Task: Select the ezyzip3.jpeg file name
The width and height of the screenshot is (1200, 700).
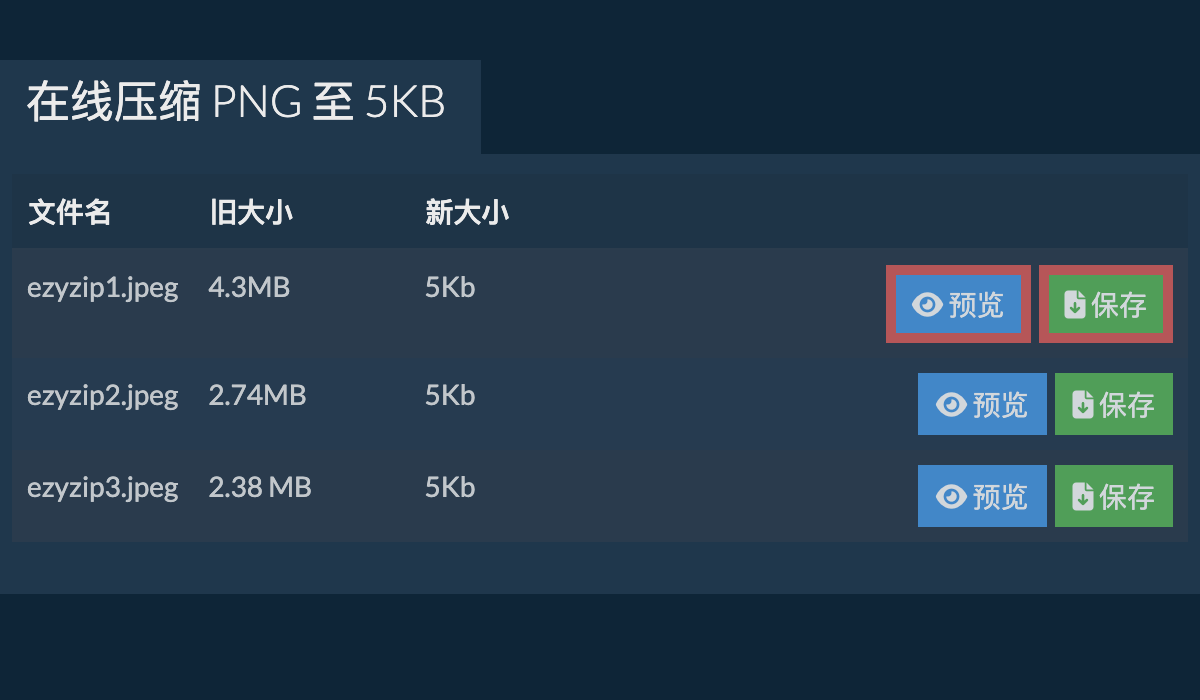Action: point(103,488)
